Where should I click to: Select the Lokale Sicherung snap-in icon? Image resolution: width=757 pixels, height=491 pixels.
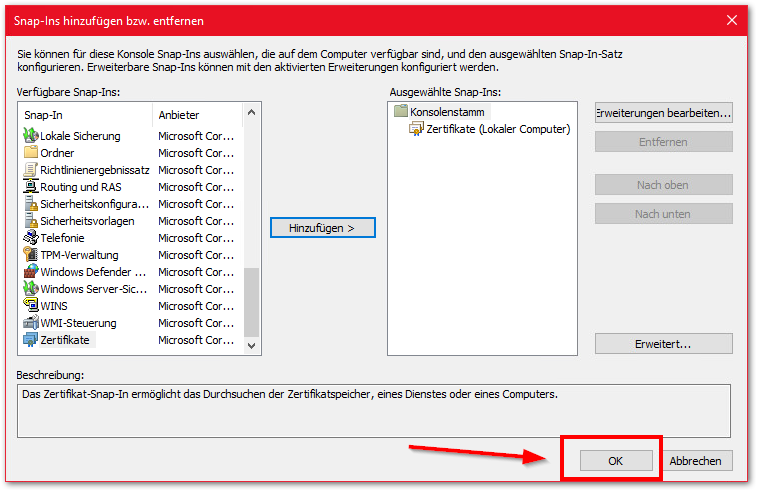point(30,136)
